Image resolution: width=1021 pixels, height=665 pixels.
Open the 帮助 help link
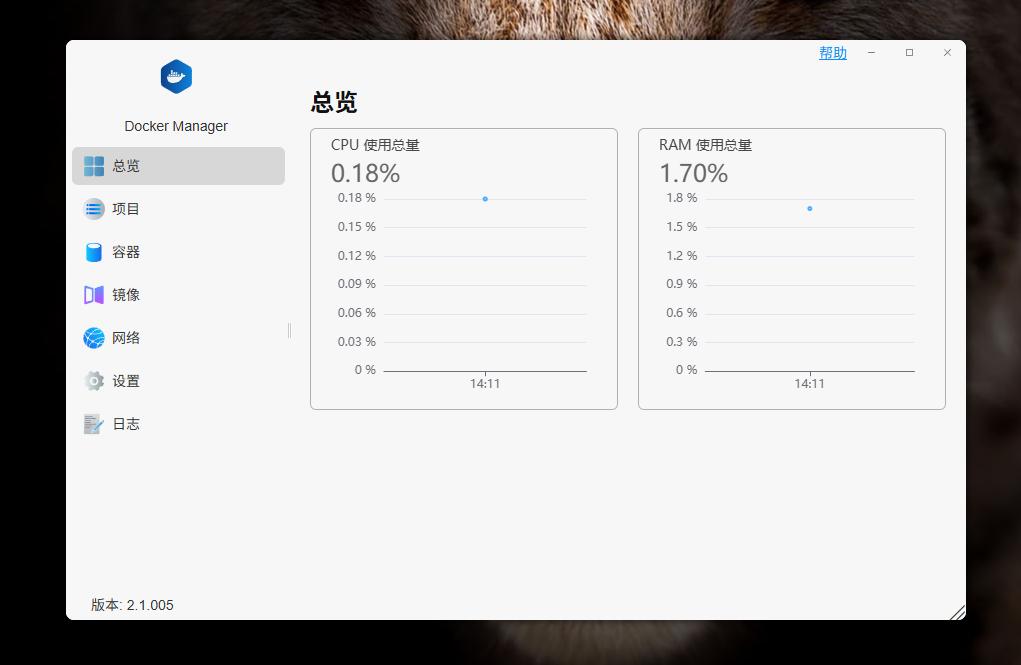pos(832,53)
